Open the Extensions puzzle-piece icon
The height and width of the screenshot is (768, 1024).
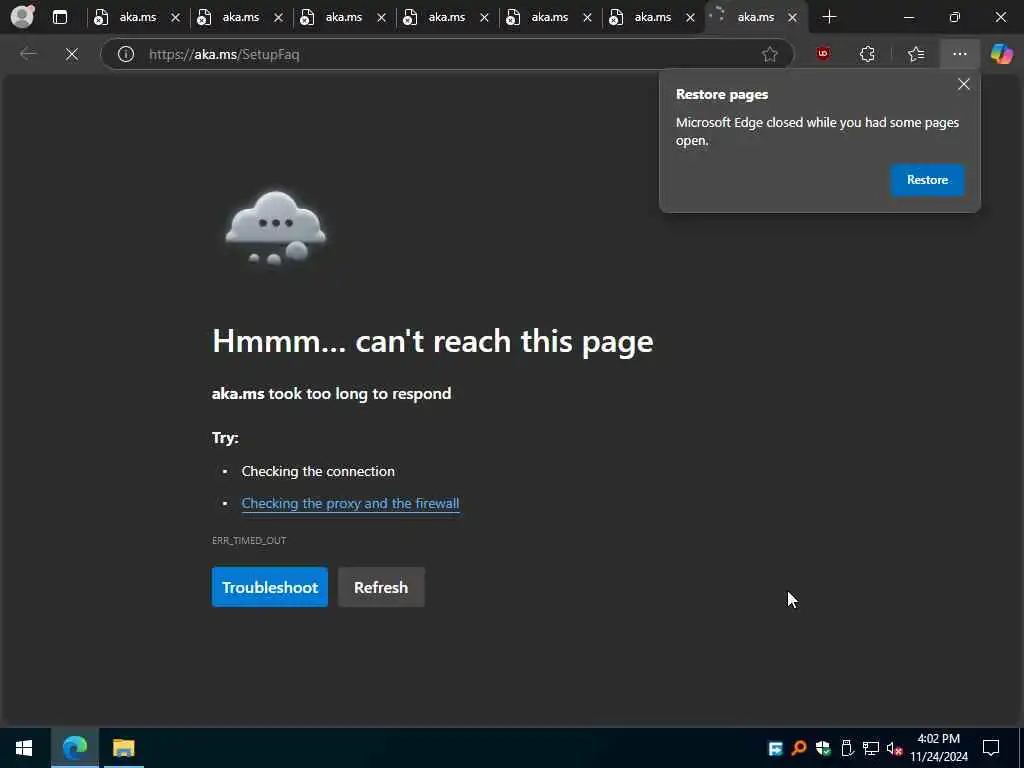867,54
